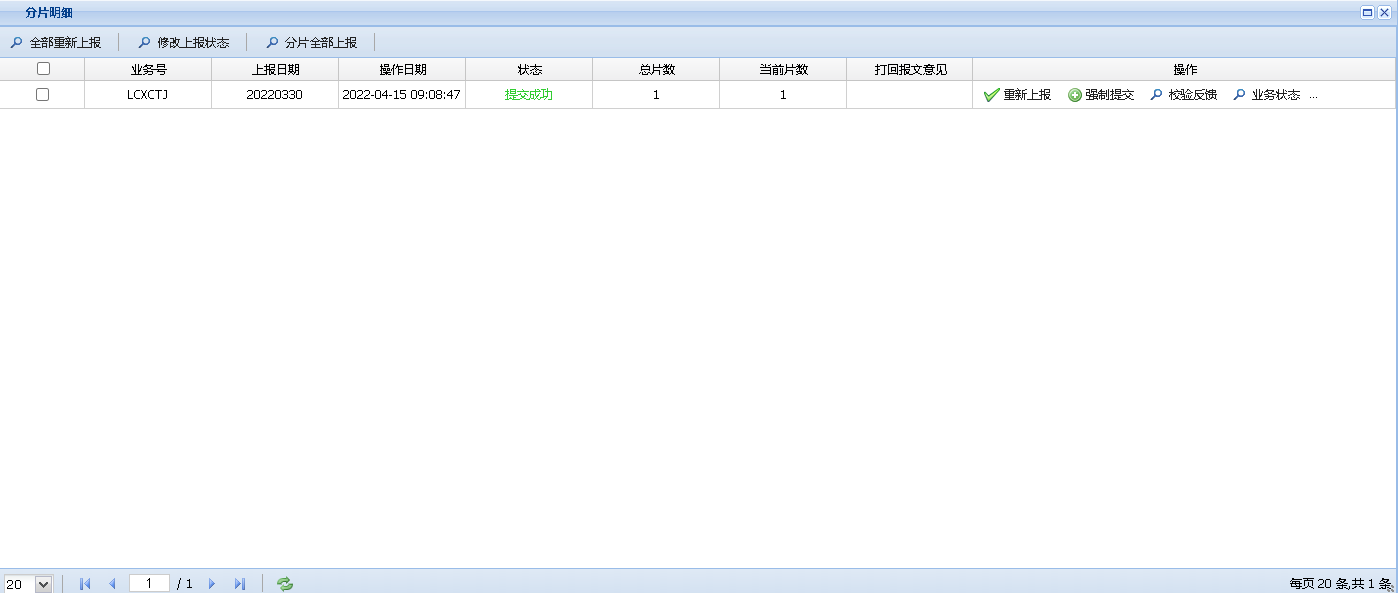This screenshot has height=593, width=1398.
Task: Click 全部重新上报 in the toolbar
Action: [x=56, y=43]
